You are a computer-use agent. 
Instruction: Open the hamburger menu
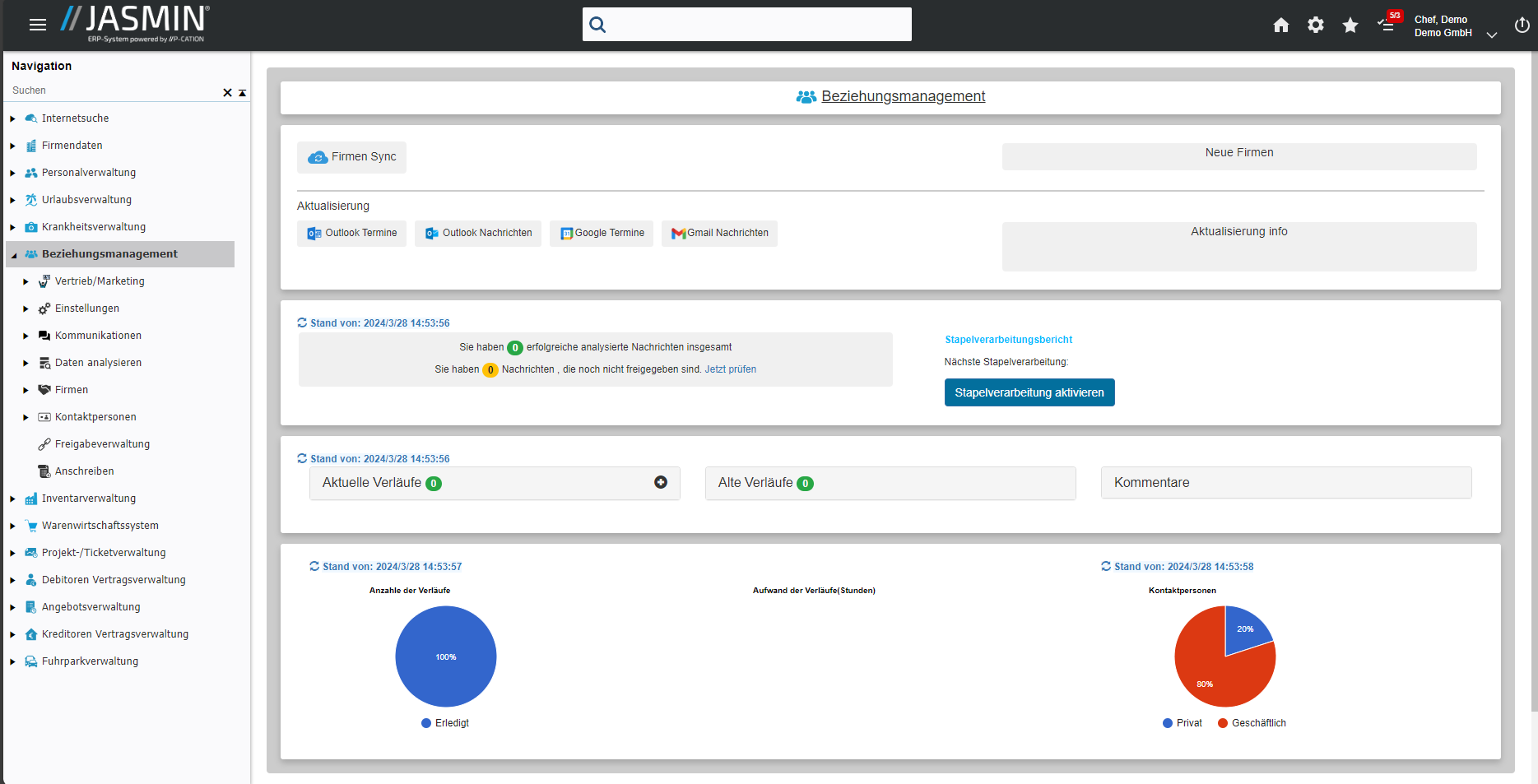point(37,25)
